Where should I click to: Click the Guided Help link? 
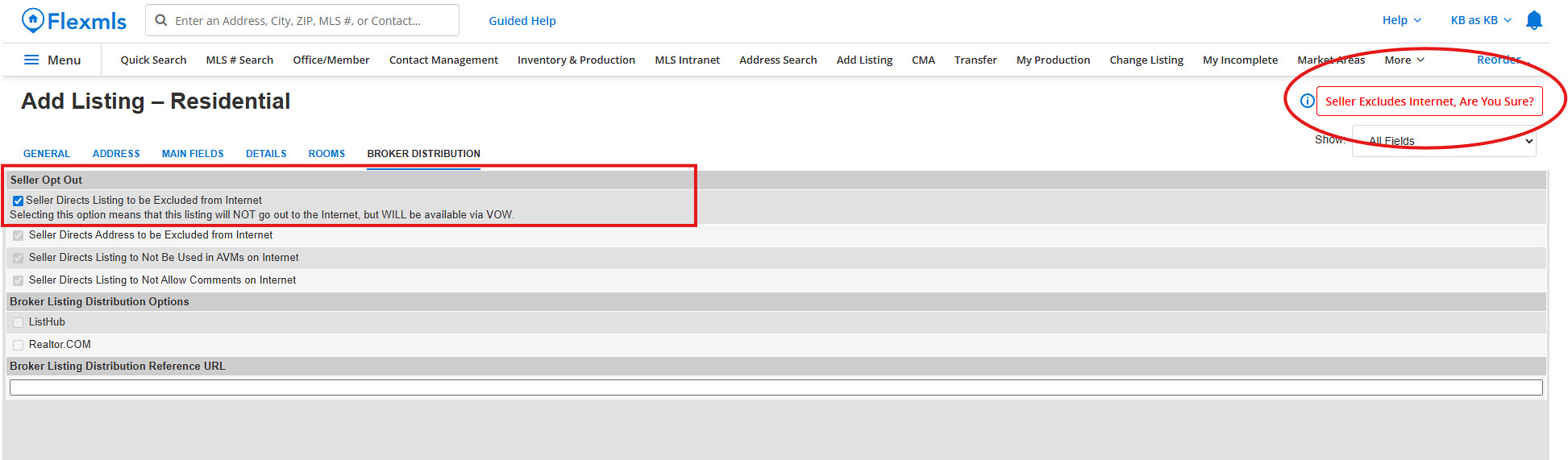click(522, 21)
